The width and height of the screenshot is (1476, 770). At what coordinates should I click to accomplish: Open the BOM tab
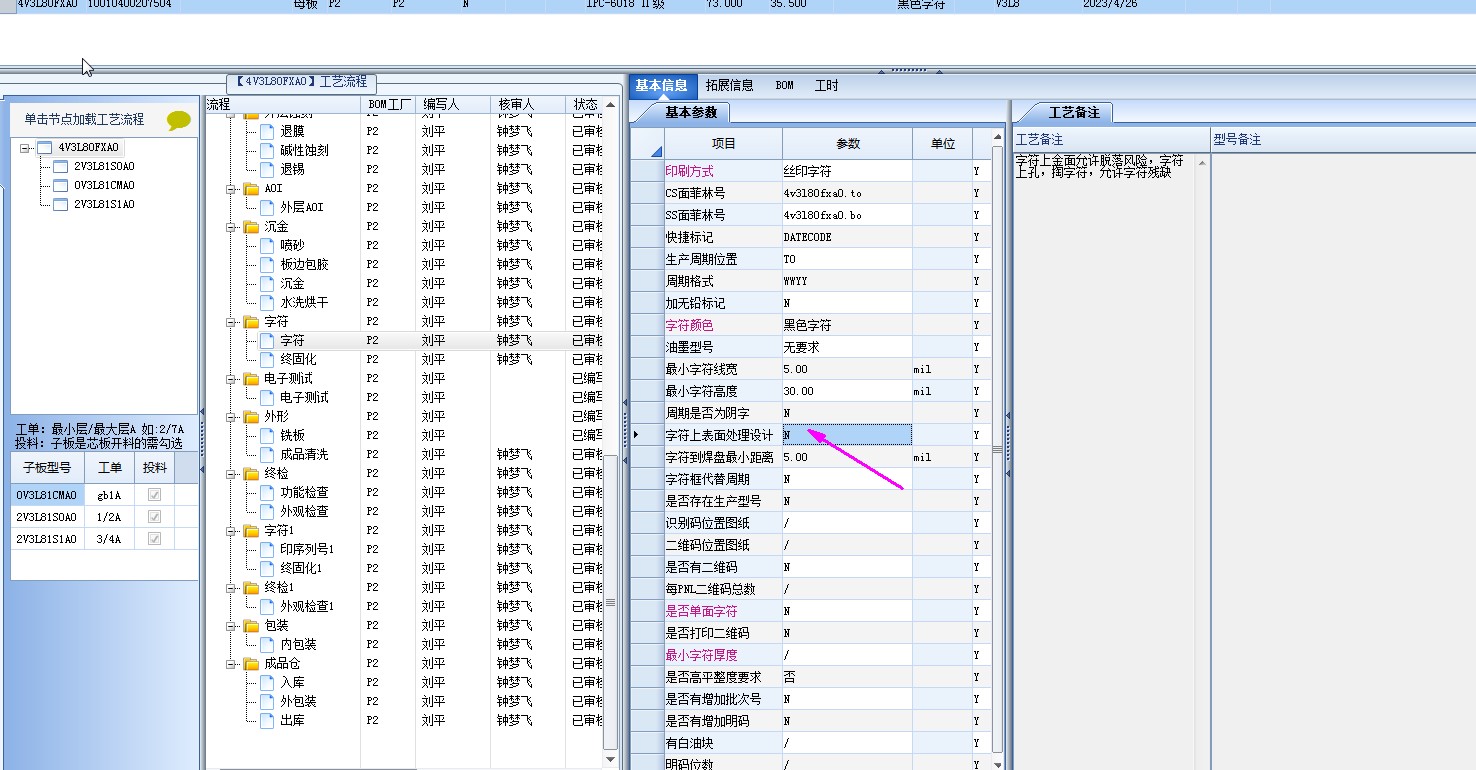tap(785, 86)
